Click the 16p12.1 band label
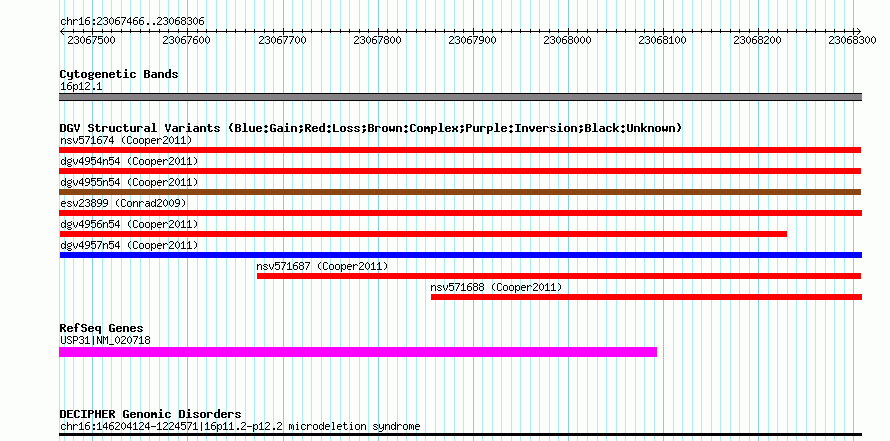Screen dimensions: 890x441 coord(81,87)
